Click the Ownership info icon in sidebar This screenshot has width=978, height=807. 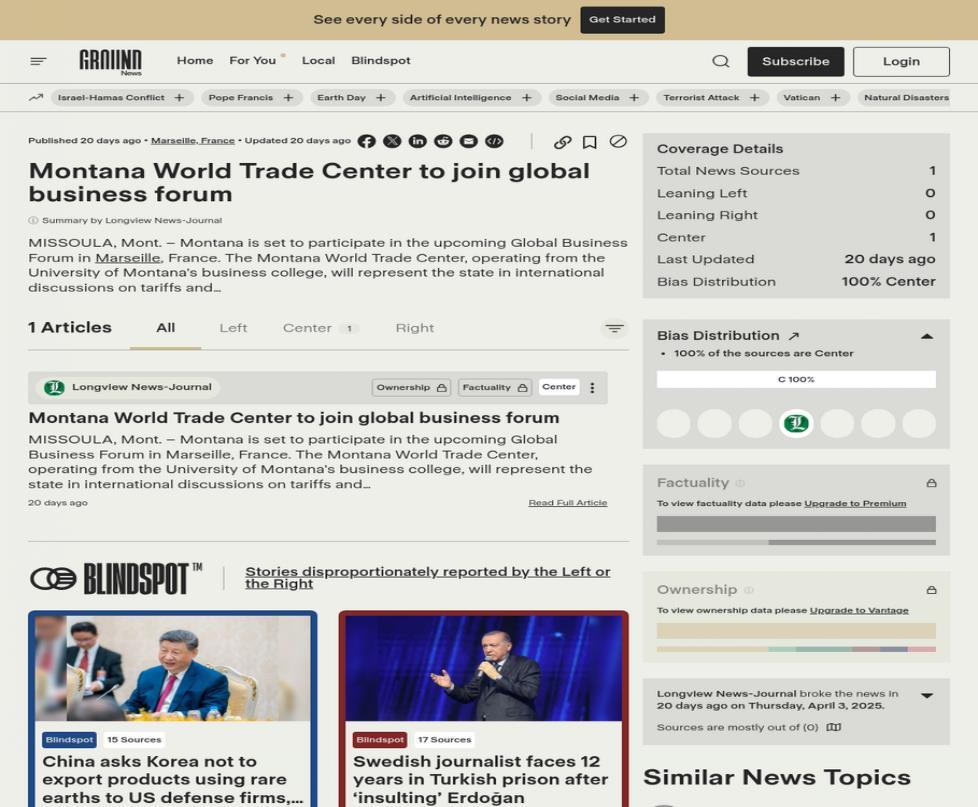tap(748, 590)
